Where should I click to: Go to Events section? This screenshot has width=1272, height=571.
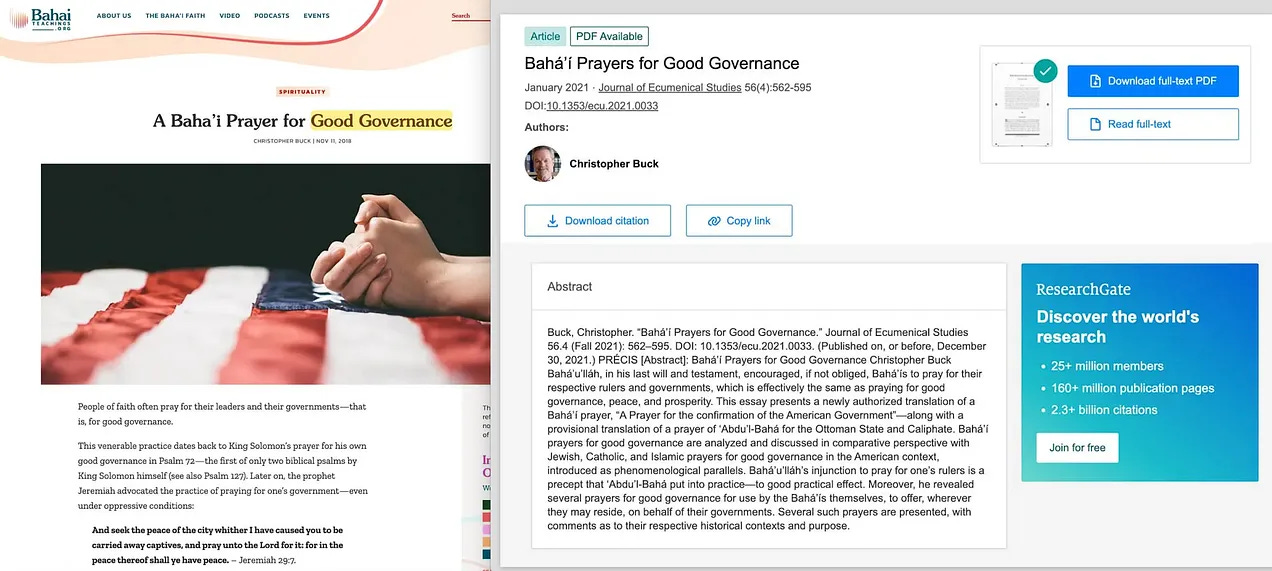[x=316, y=16]
